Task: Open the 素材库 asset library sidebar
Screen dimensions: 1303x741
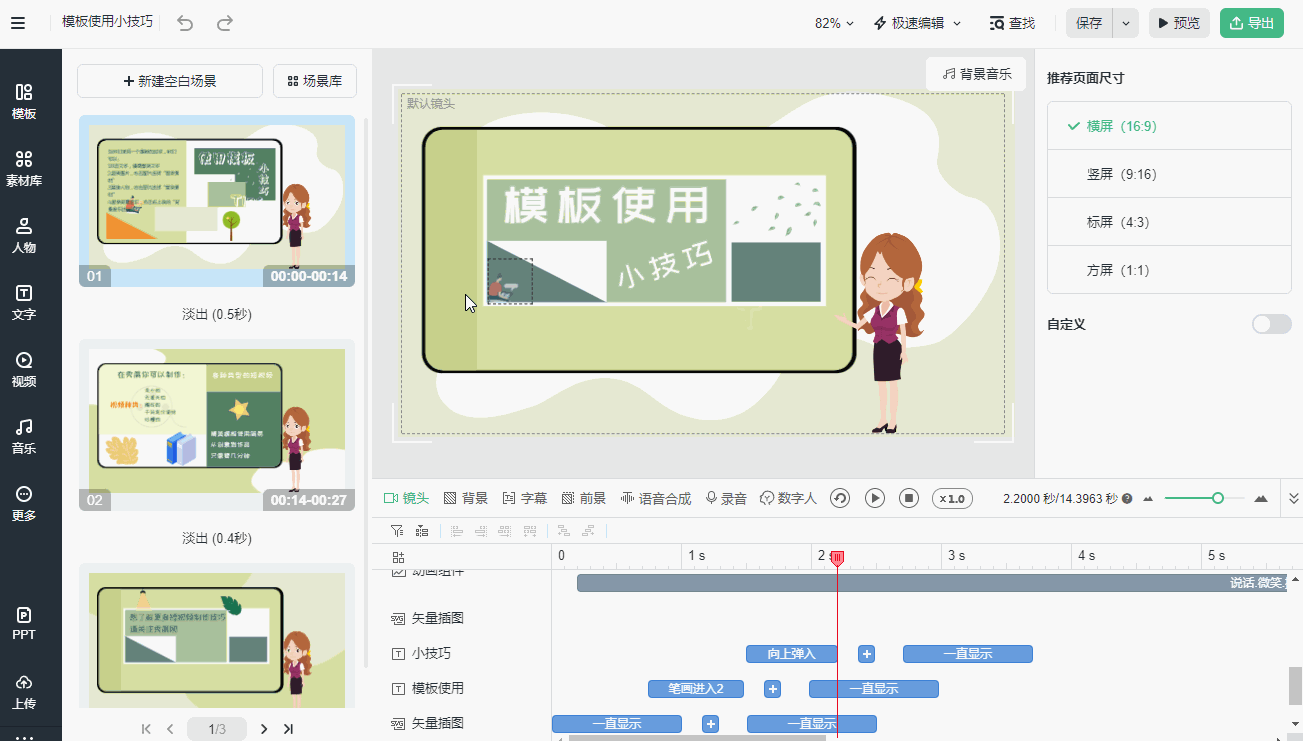Action: [24, 168]
